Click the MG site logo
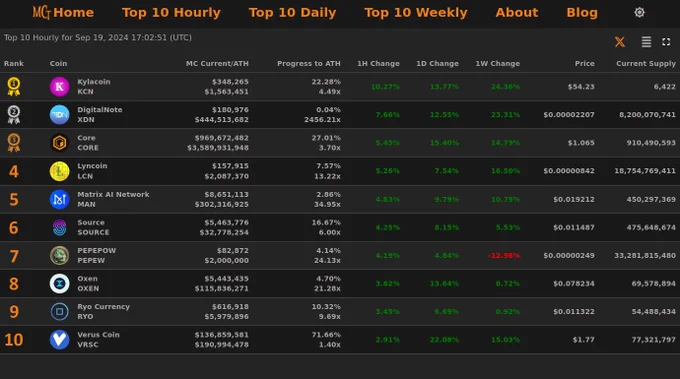The width and height of the screenshot is (680, 379). pos(42,12)
